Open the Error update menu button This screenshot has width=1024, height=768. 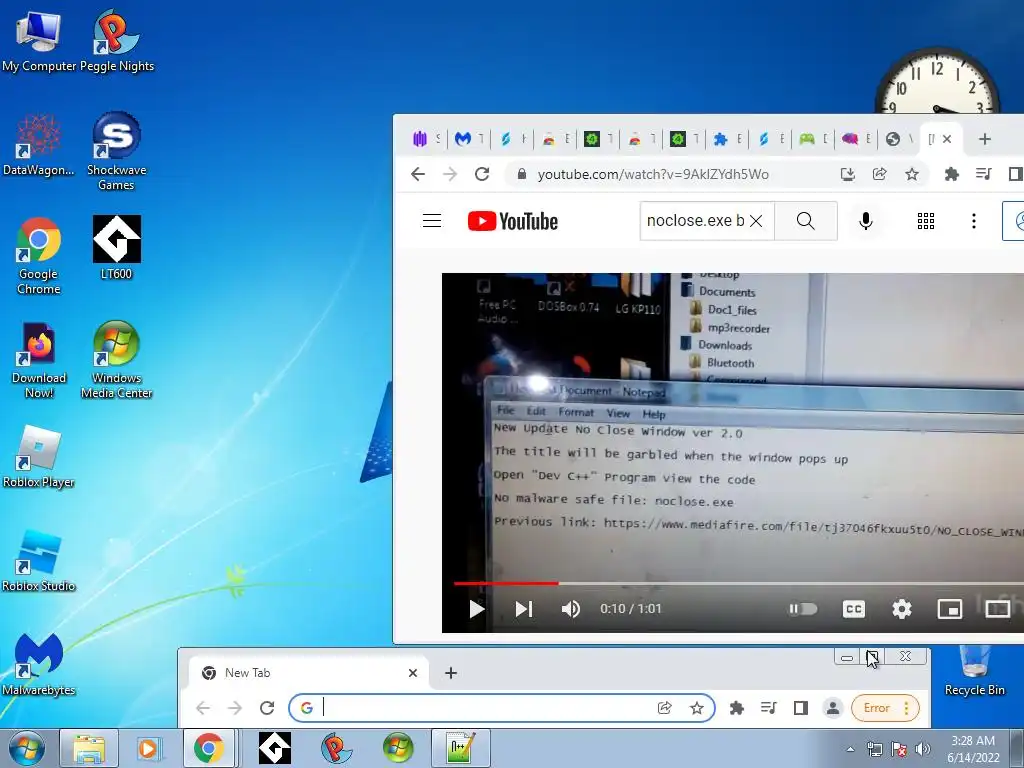click(x=886, y=708)
